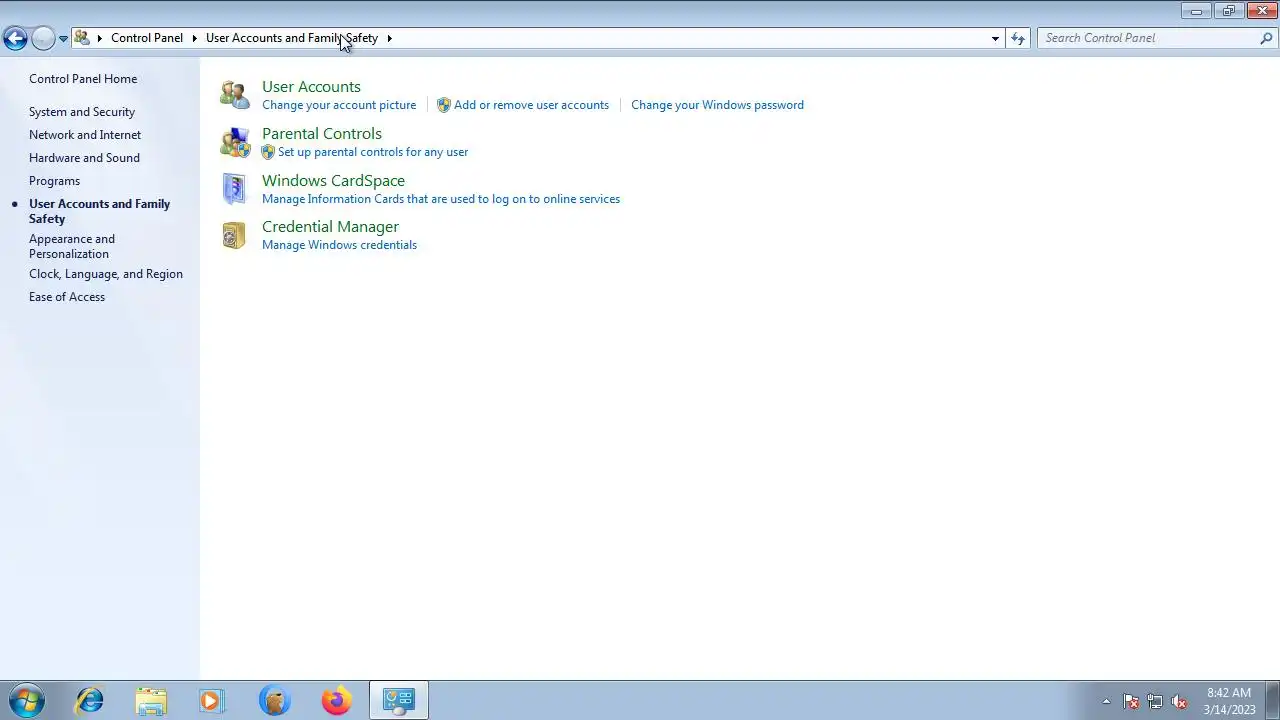The height and width of the screenshot is (720, 1280).
Task: Launch Firefox from the taskbar
Action: (336, 700)
